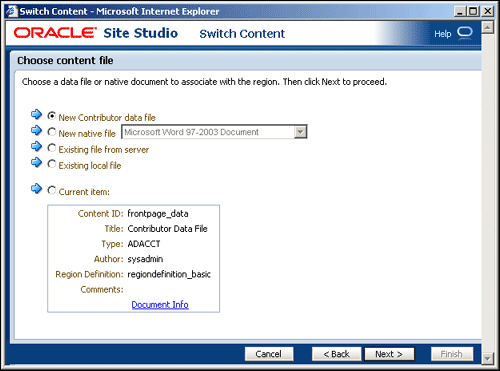This screenshot has width=500, height=371.
Task: Click the ADACCT type value
Action: click(144, 244)
